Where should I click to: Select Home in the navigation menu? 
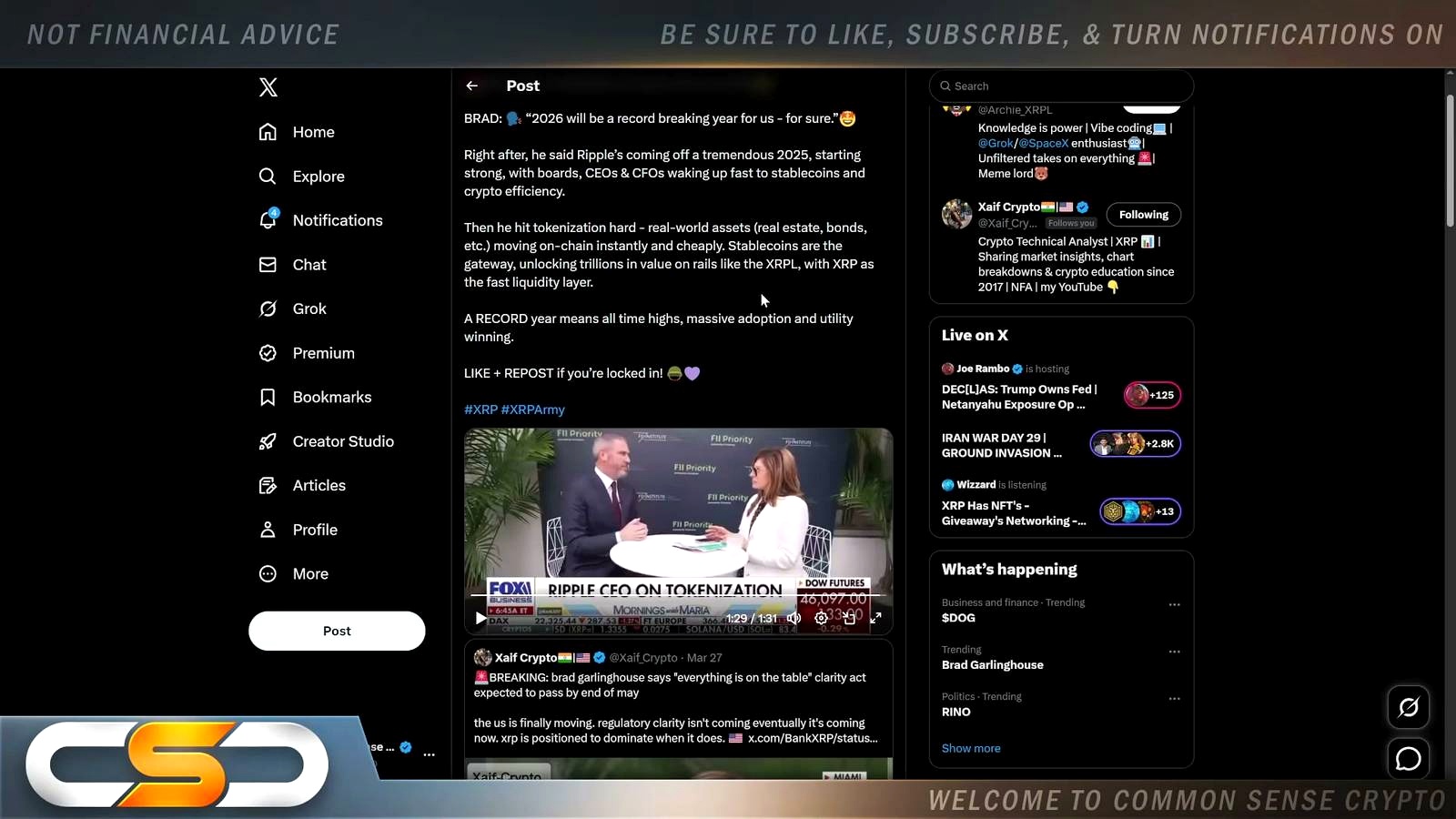point(314,132)
